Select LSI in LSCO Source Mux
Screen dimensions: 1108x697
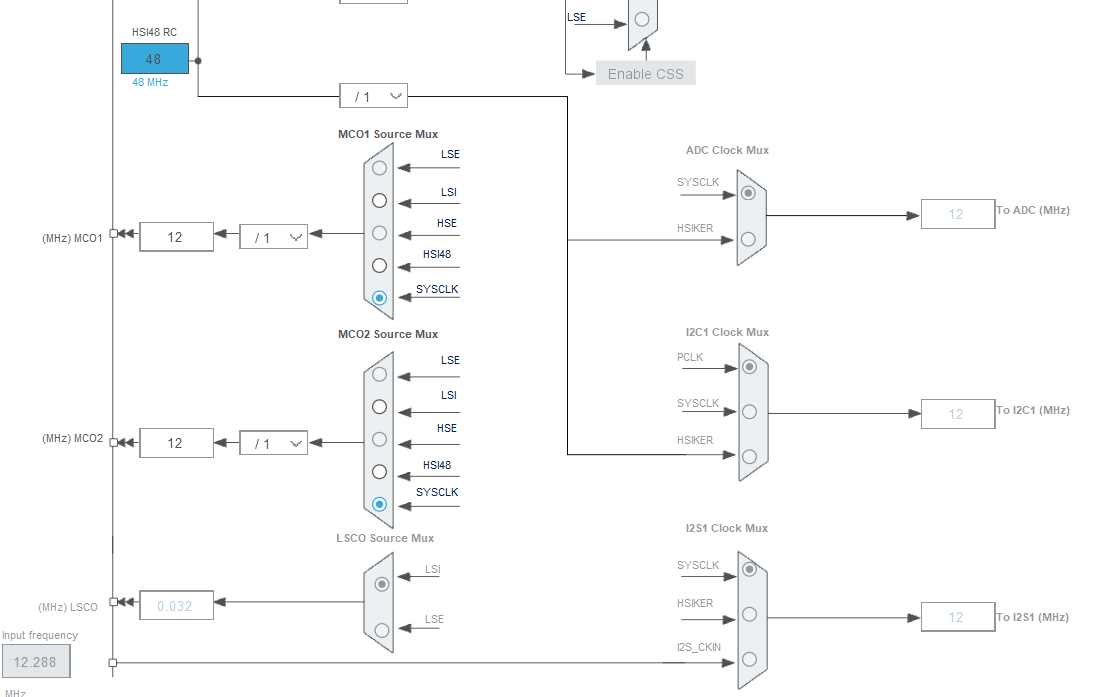point(382,585)
